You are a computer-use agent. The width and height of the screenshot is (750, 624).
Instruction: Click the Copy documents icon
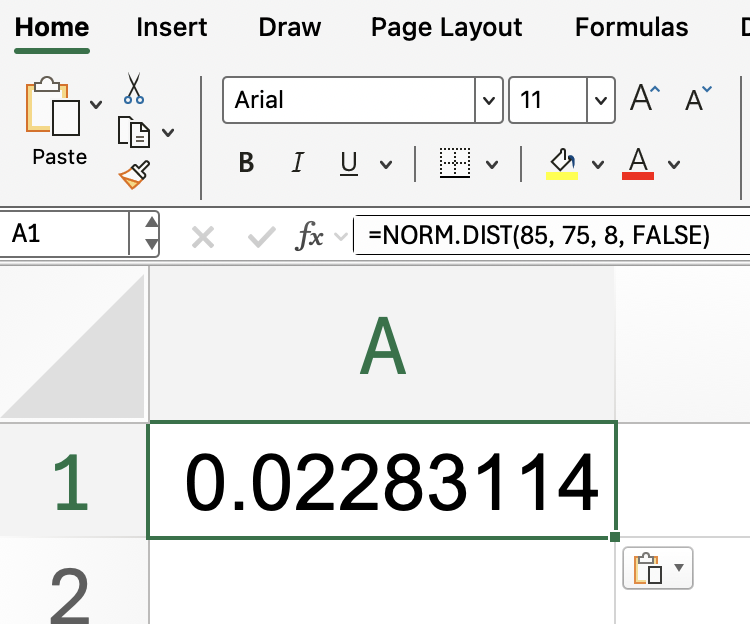(134, 132)
